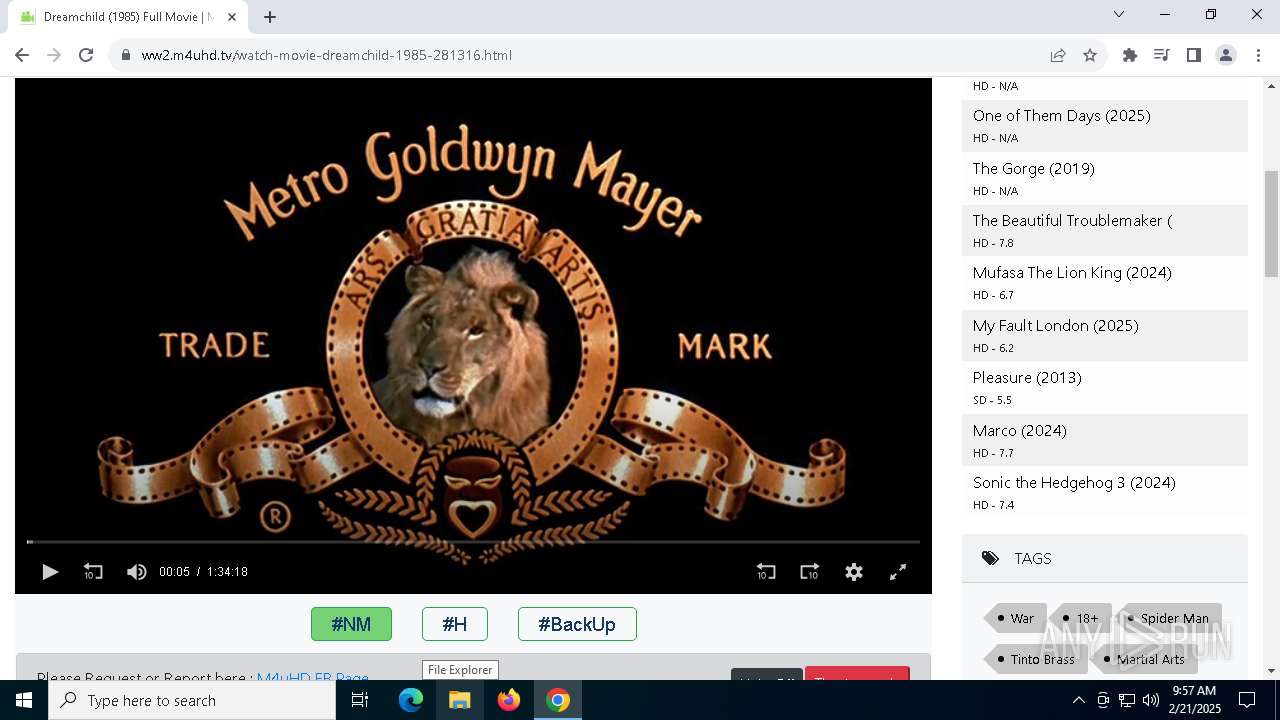Reload the current page

pos(86,55)
